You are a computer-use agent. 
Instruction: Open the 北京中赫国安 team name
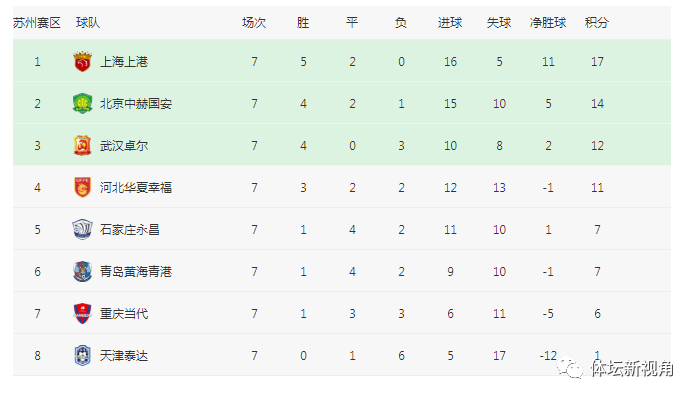tap(136, 104)
